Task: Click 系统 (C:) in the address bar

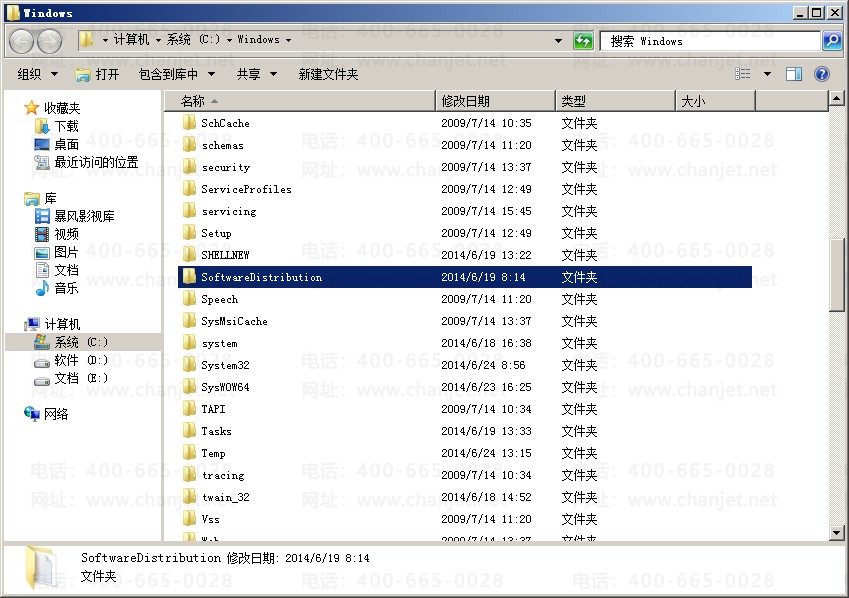Action: click(193, 40)
